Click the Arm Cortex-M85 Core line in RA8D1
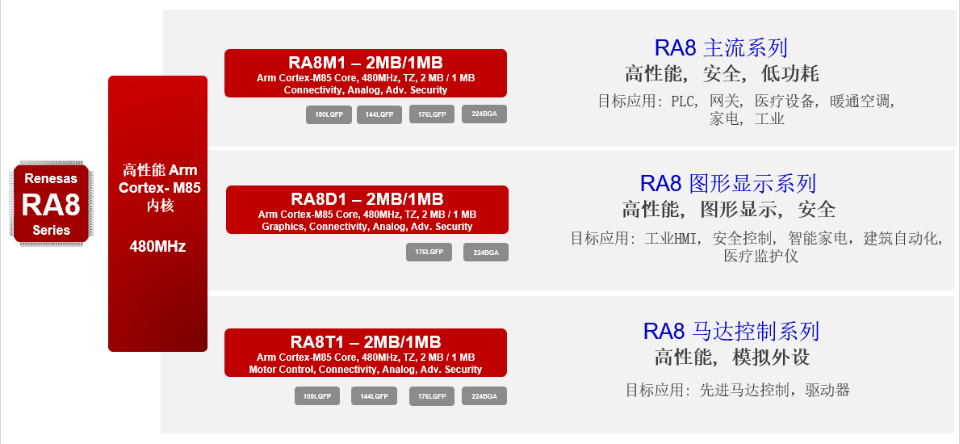960x444 pixels. [x=367, y=214]
